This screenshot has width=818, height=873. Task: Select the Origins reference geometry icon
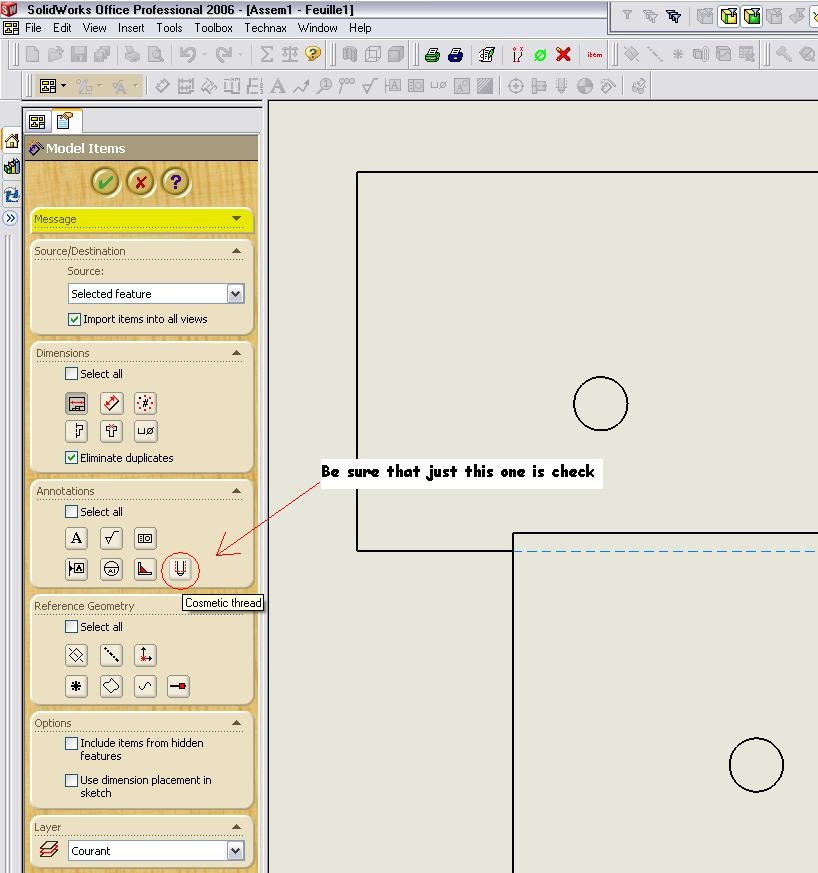[x=145, y=655]
